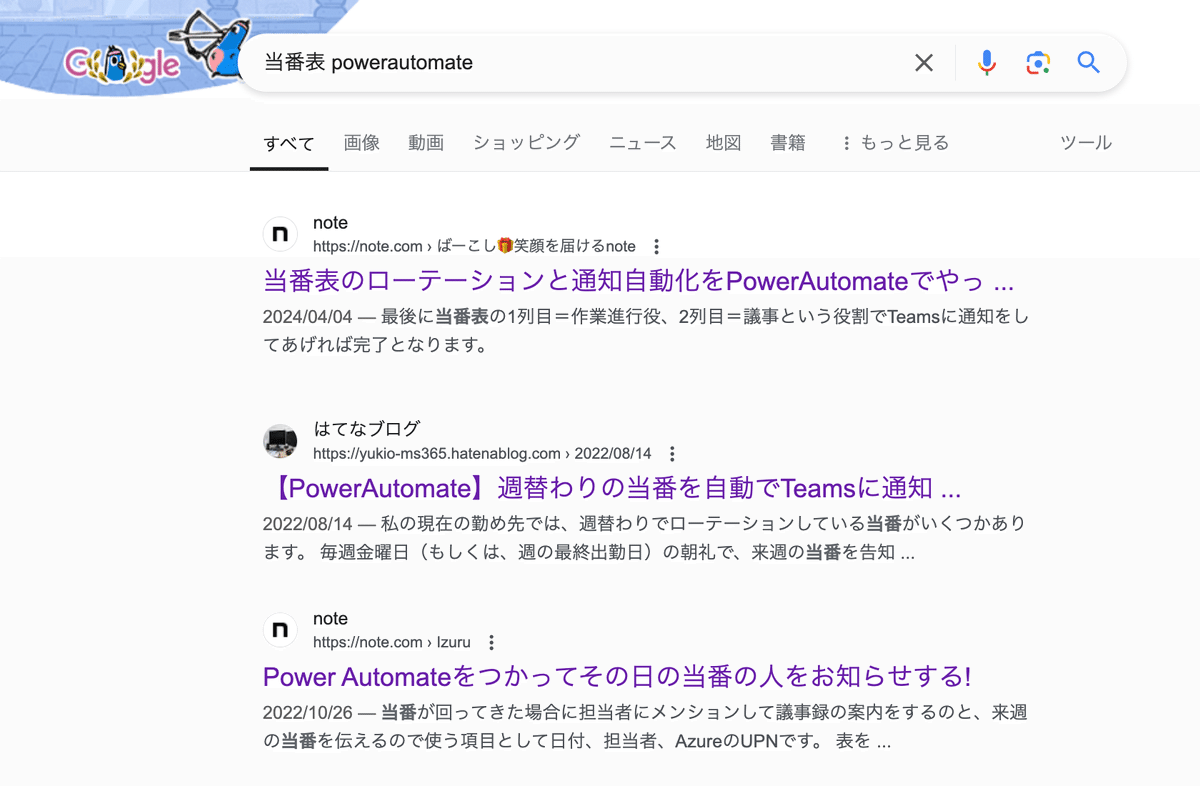Start voice search with microphone icon
This screenshot has height=786, width=1200.
click(987, 63)
